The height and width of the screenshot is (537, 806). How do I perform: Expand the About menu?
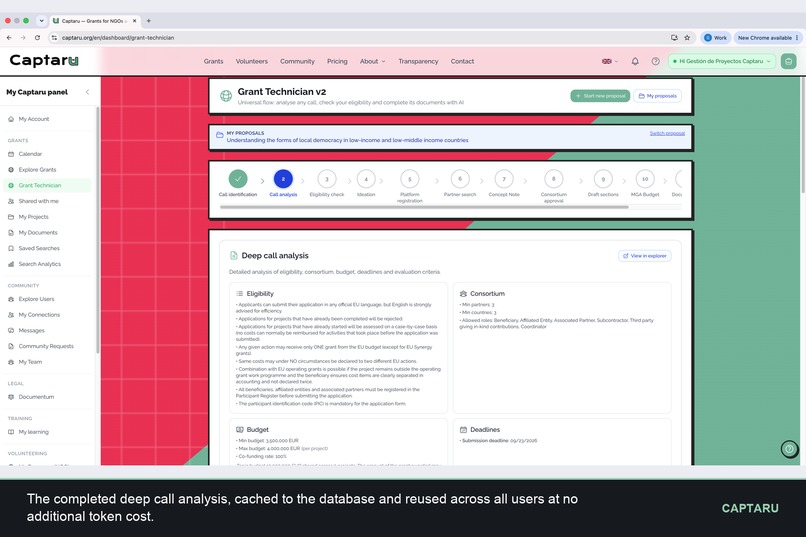(372, 61)
